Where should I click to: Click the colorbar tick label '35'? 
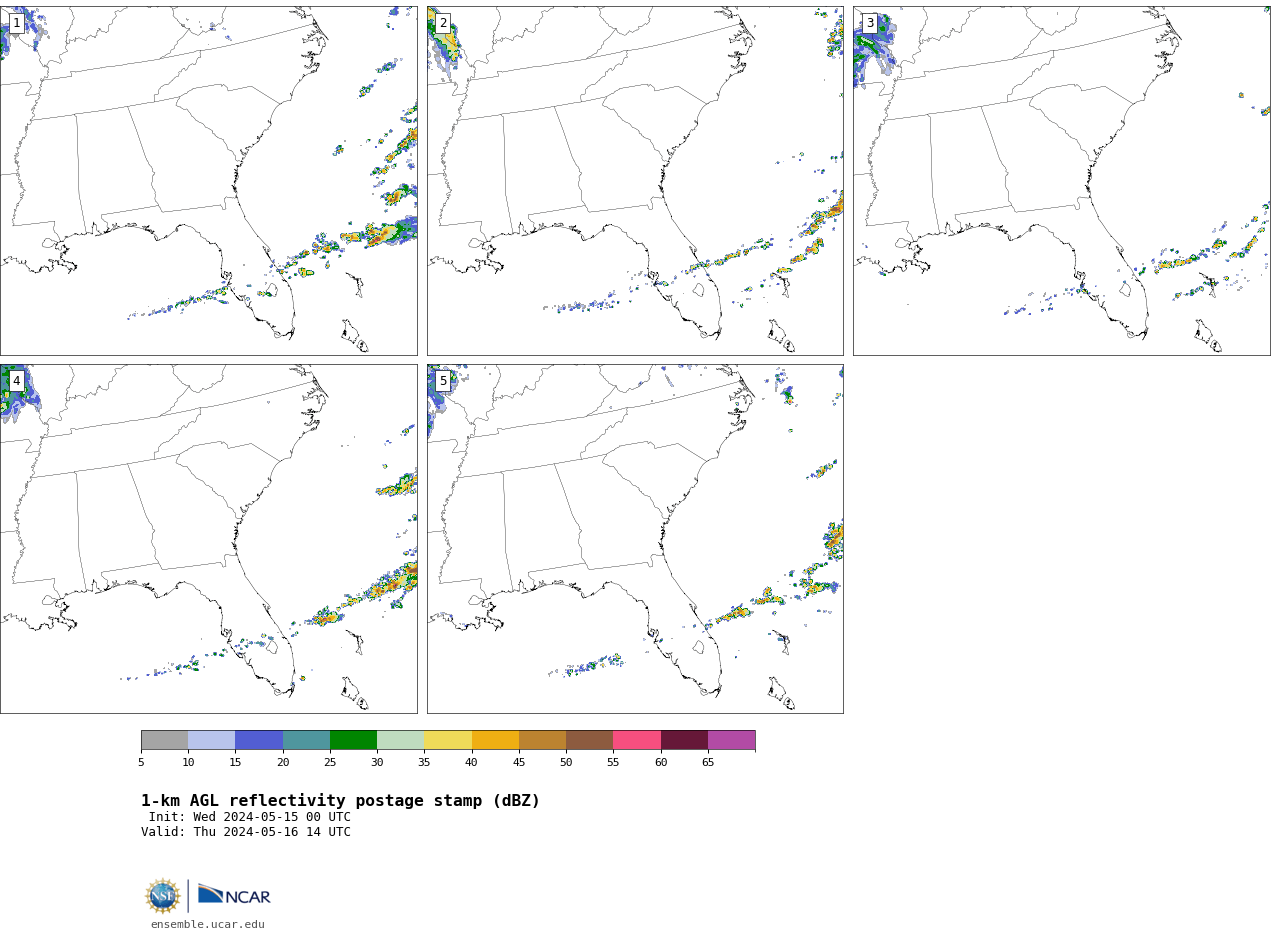pos(424,763)
